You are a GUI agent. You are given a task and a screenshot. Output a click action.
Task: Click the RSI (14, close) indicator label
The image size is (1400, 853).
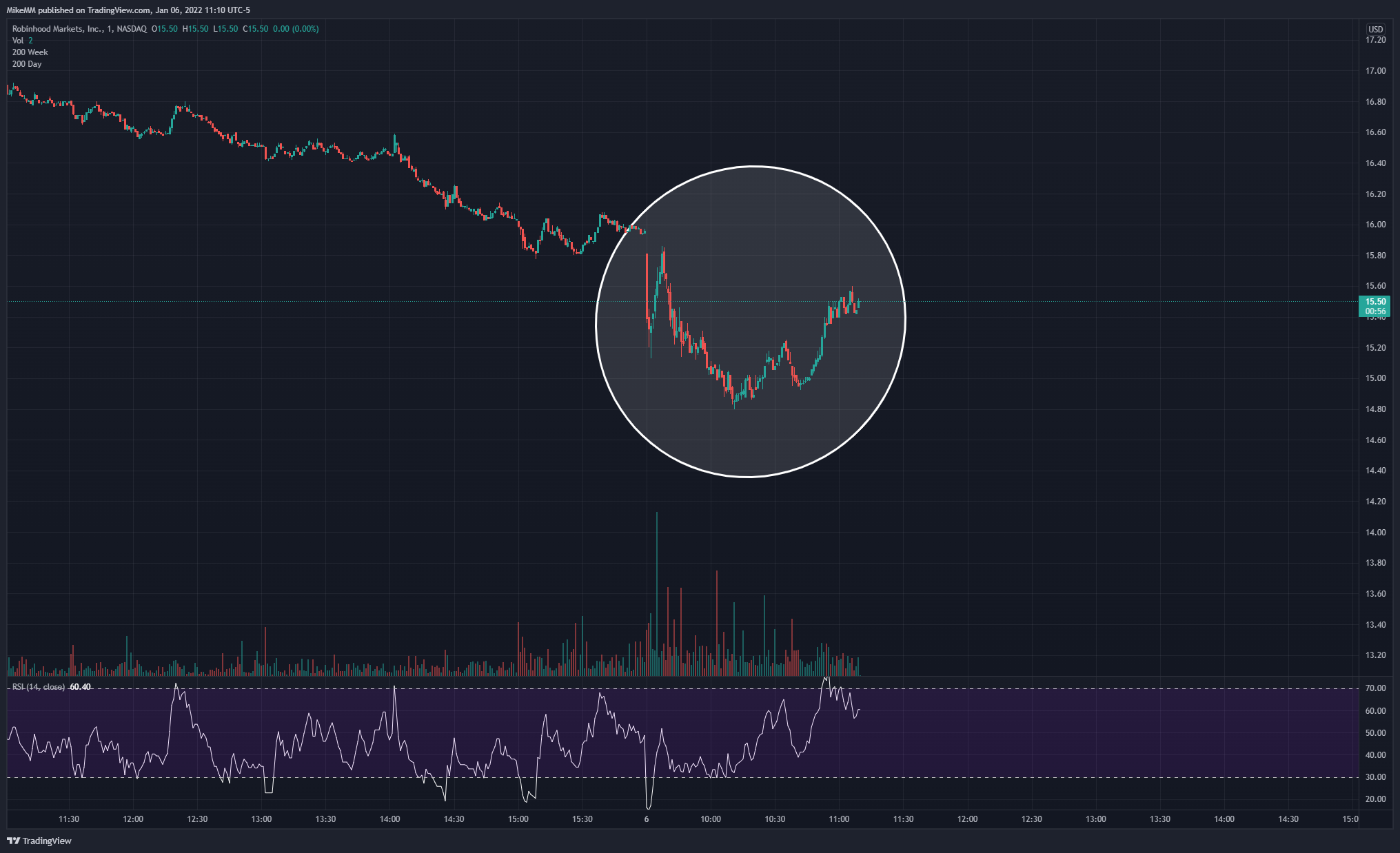(39, 687)
